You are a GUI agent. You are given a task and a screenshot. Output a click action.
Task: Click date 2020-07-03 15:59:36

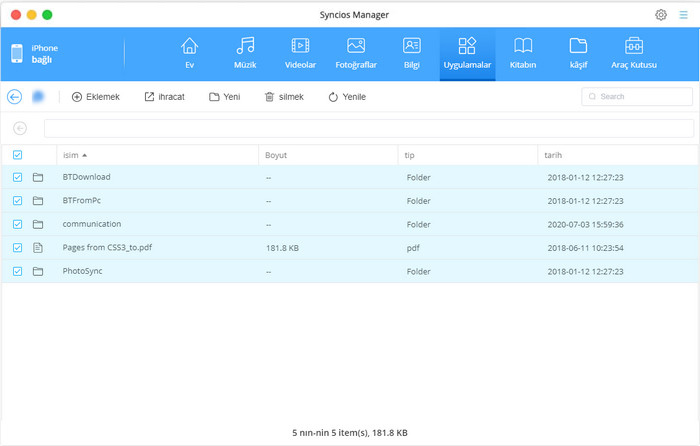[585, 225]
